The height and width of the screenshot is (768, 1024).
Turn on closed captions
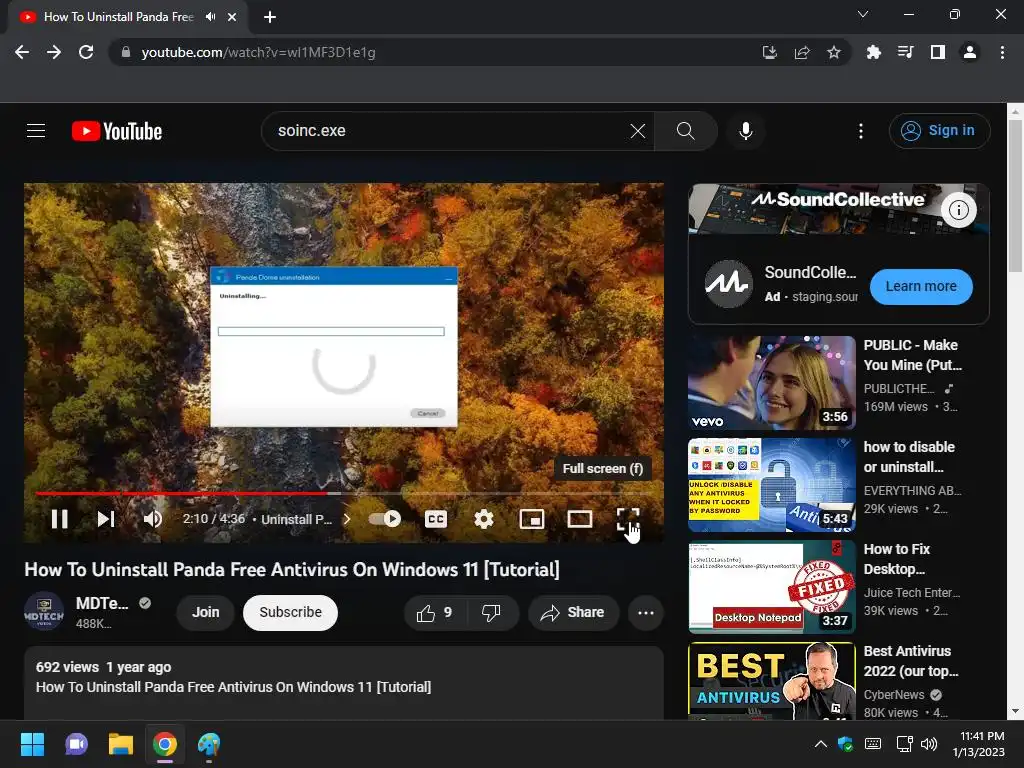(x=436, y=519)
